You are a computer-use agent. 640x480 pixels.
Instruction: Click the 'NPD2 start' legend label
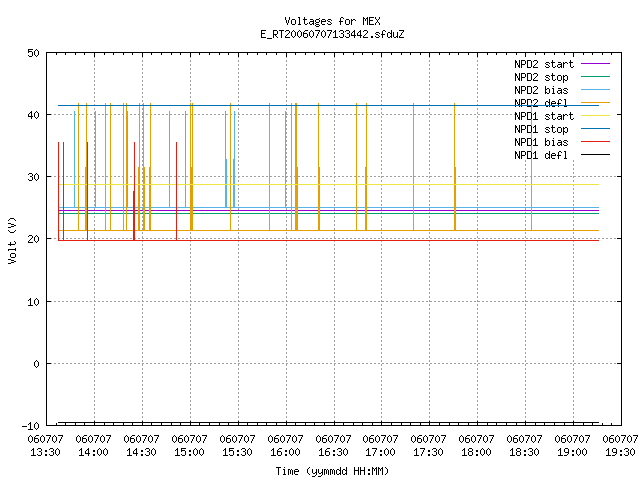[x=544, y=64]
